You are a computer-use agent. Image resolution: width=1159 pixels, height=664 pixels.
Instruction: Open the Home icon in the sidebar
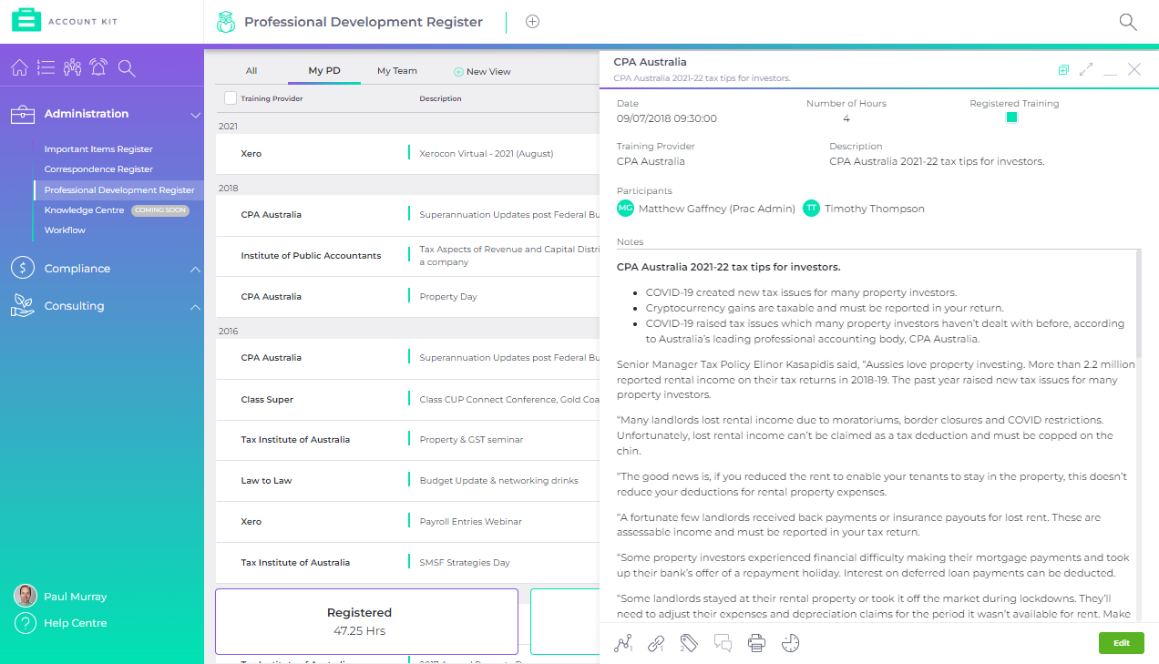(19, 68)
